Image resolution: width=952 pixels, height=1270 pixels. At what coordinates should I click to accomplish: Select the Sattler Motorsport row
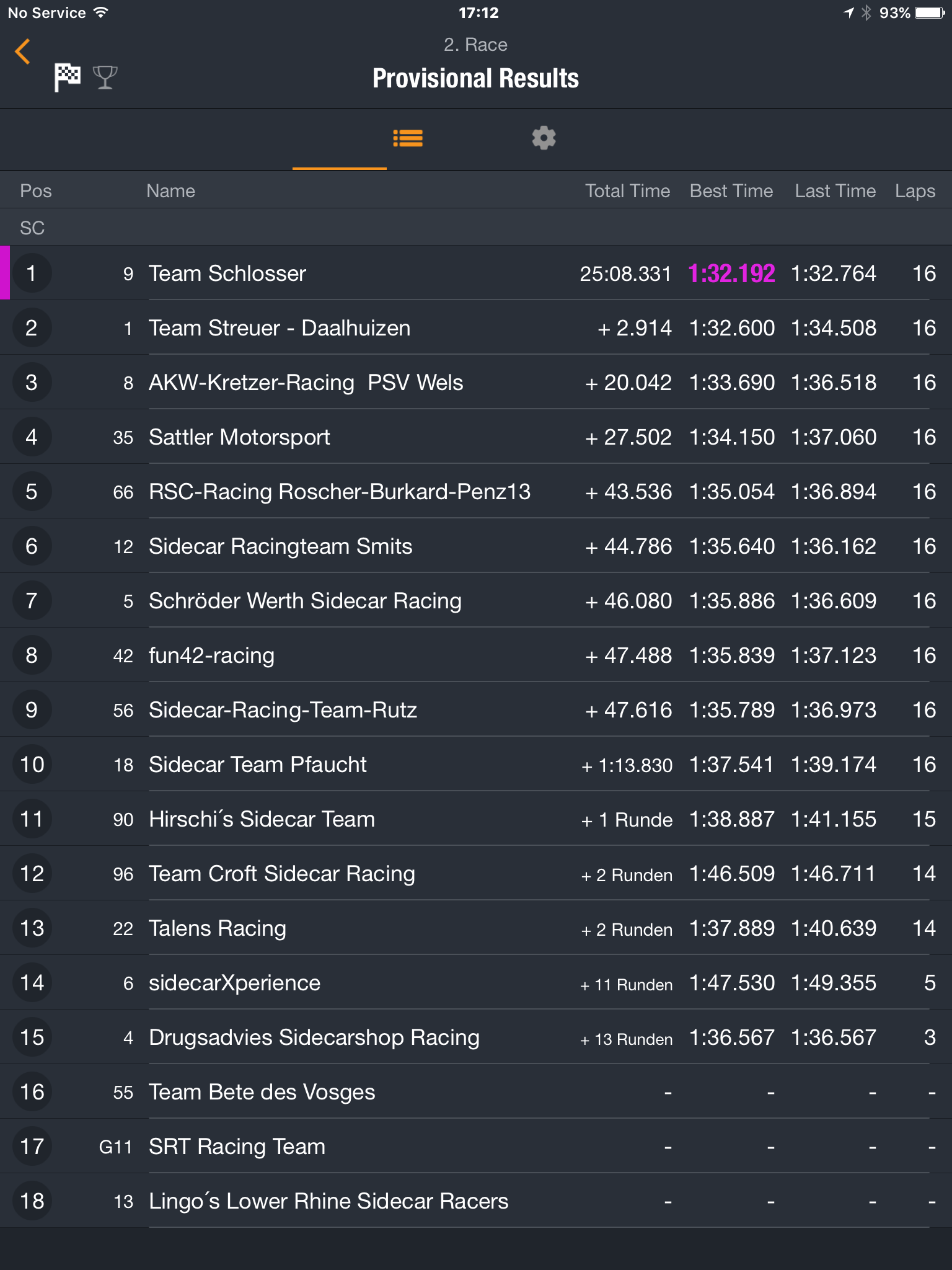476,437
